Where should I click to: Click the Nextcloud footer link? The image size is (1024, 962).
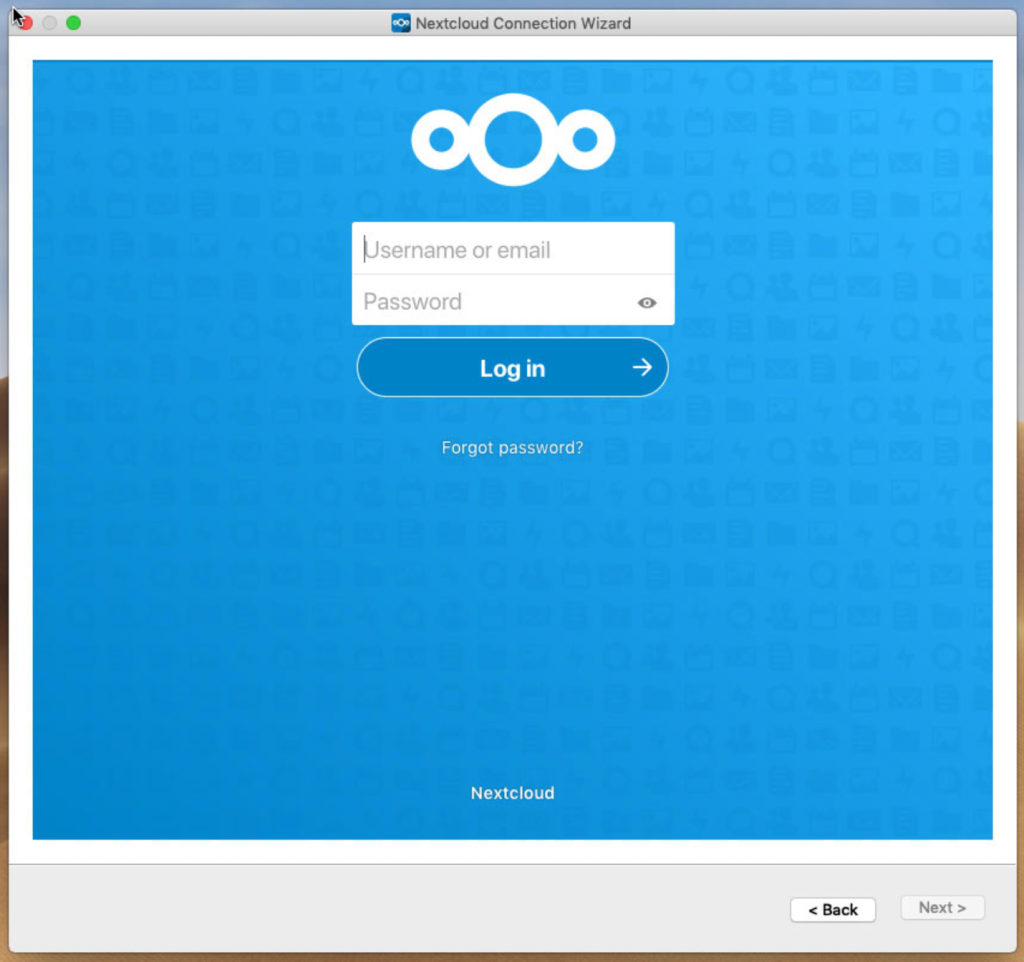click(x=512, y=793)
